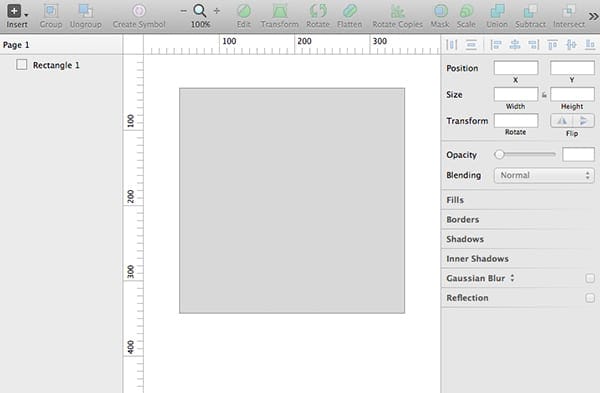Apply the Subtract boolean operation
Screen dimensions: 600x393
(x=530, y=11)
